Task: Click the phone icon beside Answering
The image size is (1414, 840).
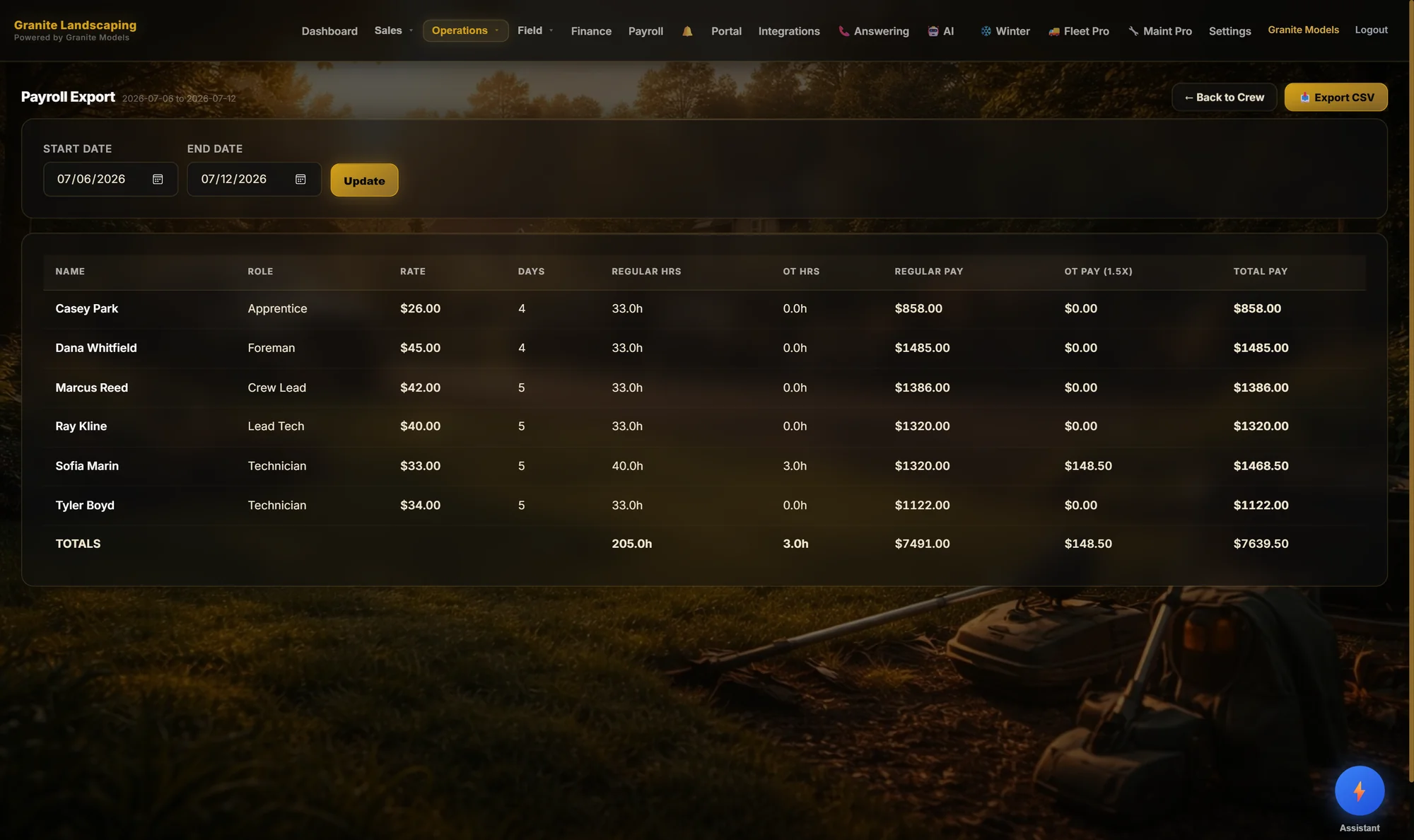Action: coord(843,31)
